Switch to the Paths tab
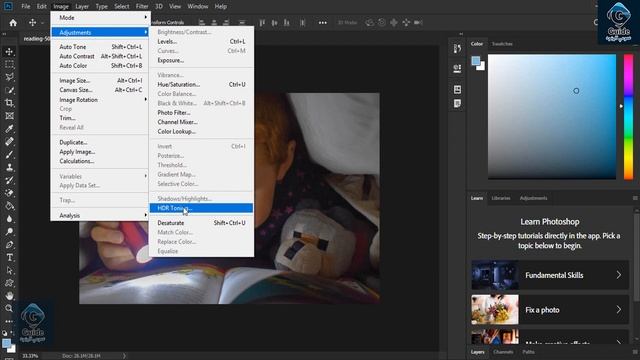Viewport: 640px width, 360px height. [528, 352]
